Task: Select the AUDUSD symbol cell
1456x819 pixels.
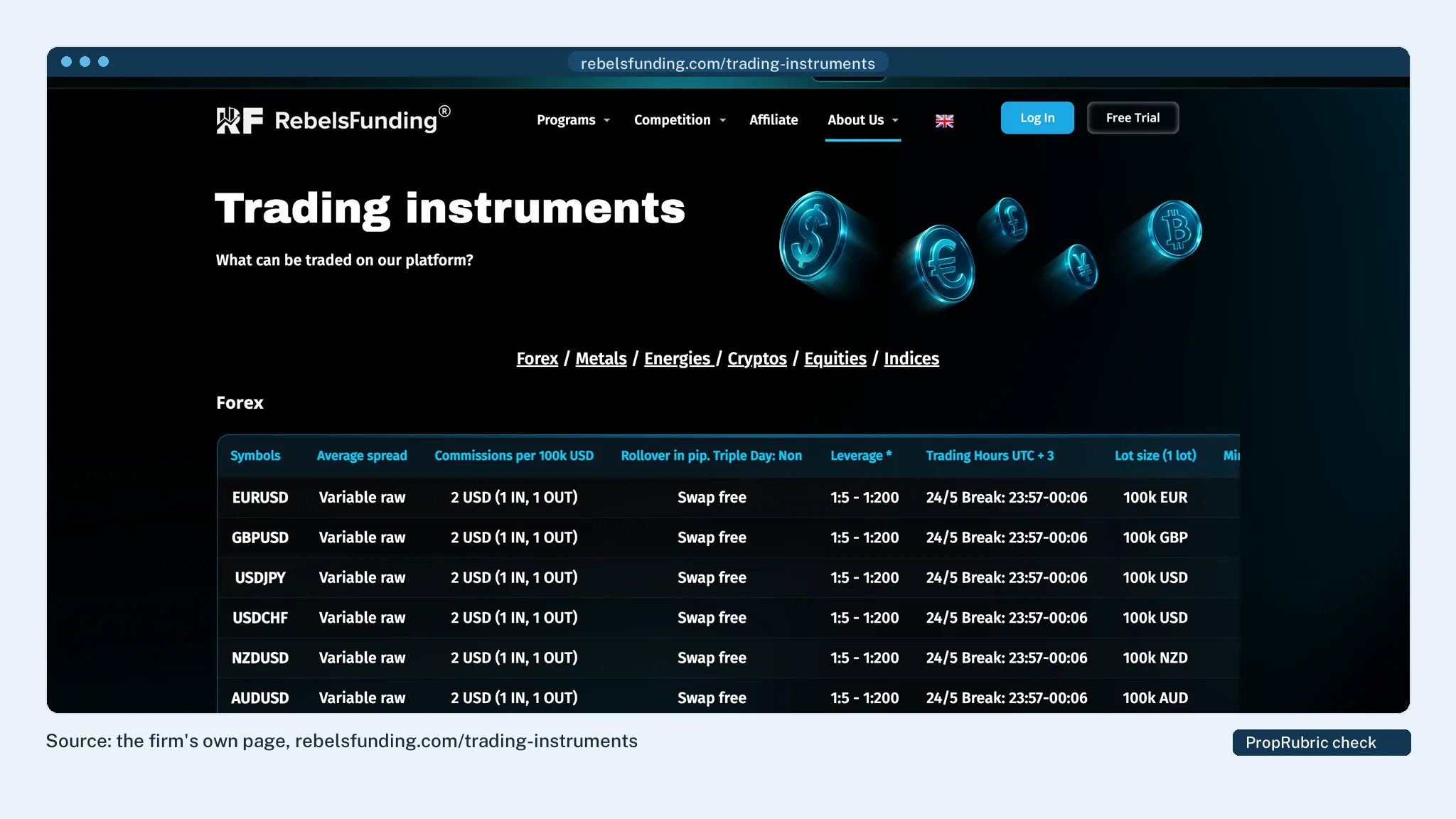Action: click(260, 698)
